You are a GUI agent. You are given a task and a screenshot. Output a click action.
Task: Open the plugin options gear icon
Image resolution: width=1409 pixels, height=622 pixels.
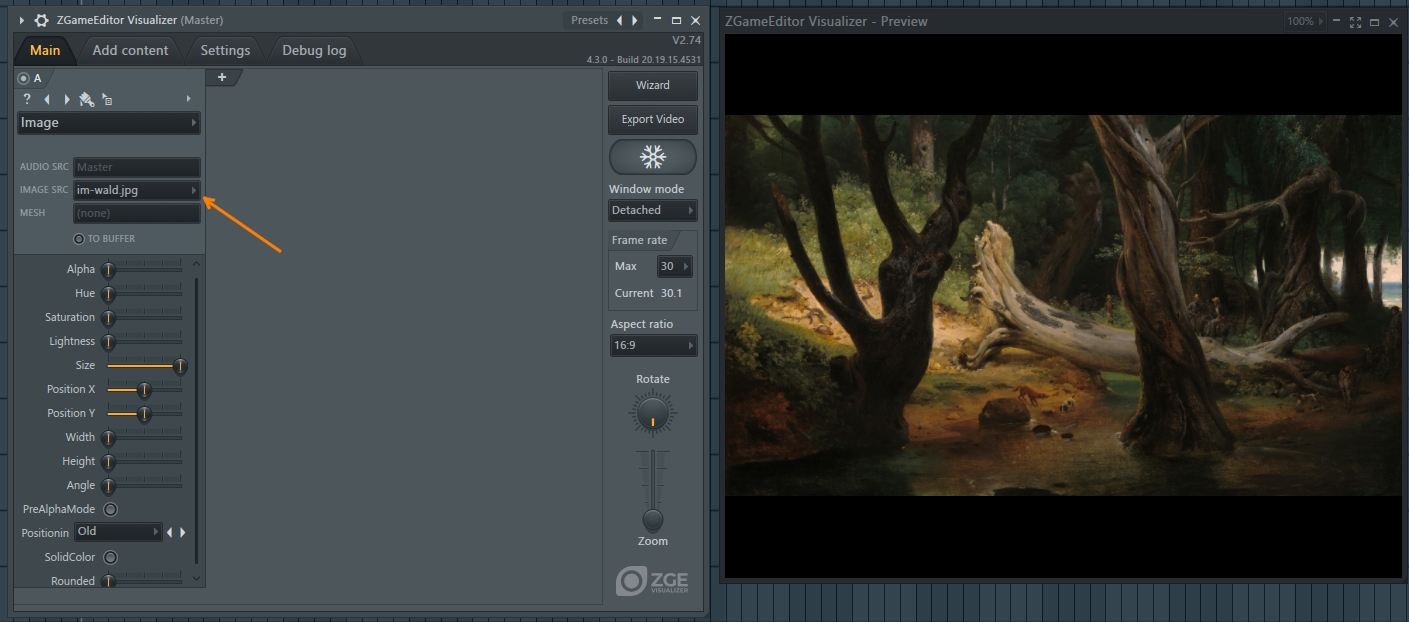click(41, 20)
